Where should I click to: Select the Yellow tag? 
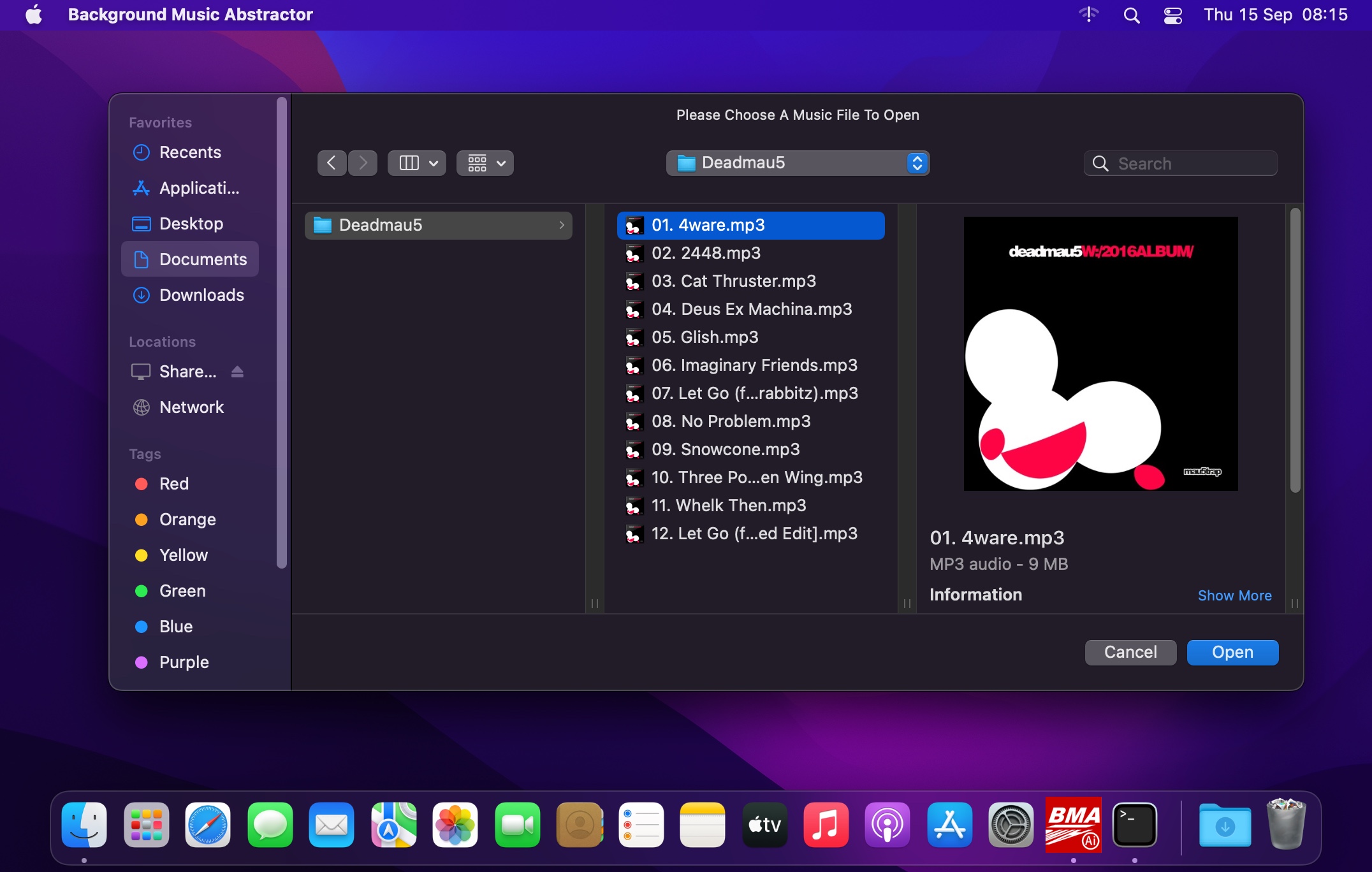click(x=189, y=555)
